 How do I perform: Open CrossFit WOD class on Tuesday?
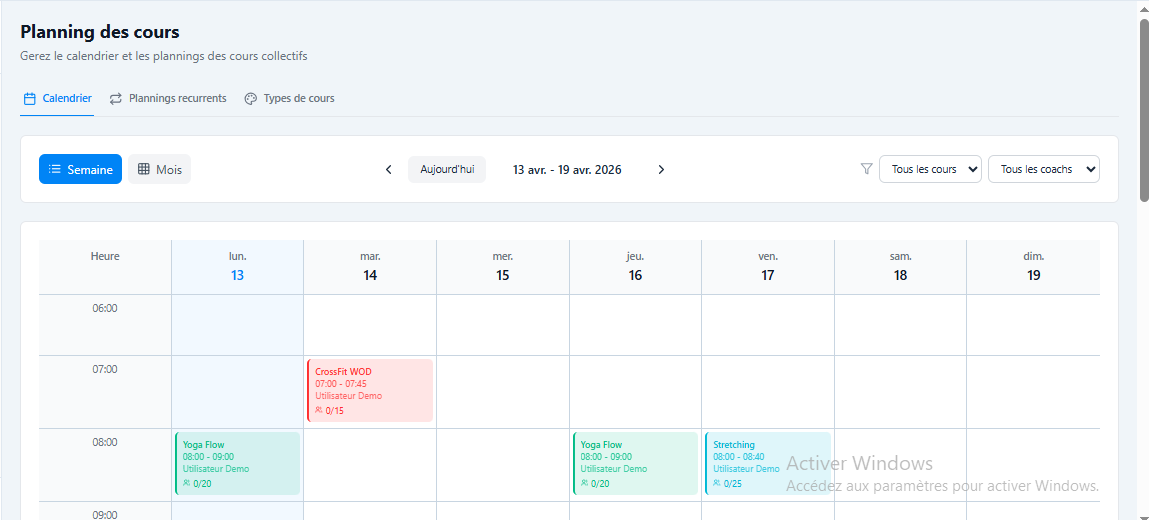[370, 390]
